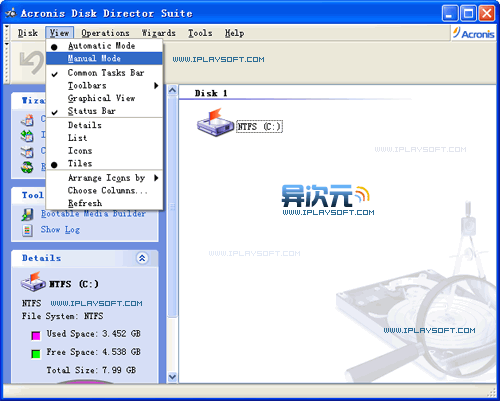Maximize the Acronis Disk Director window
500x401 pixels.
click(468, 14)
